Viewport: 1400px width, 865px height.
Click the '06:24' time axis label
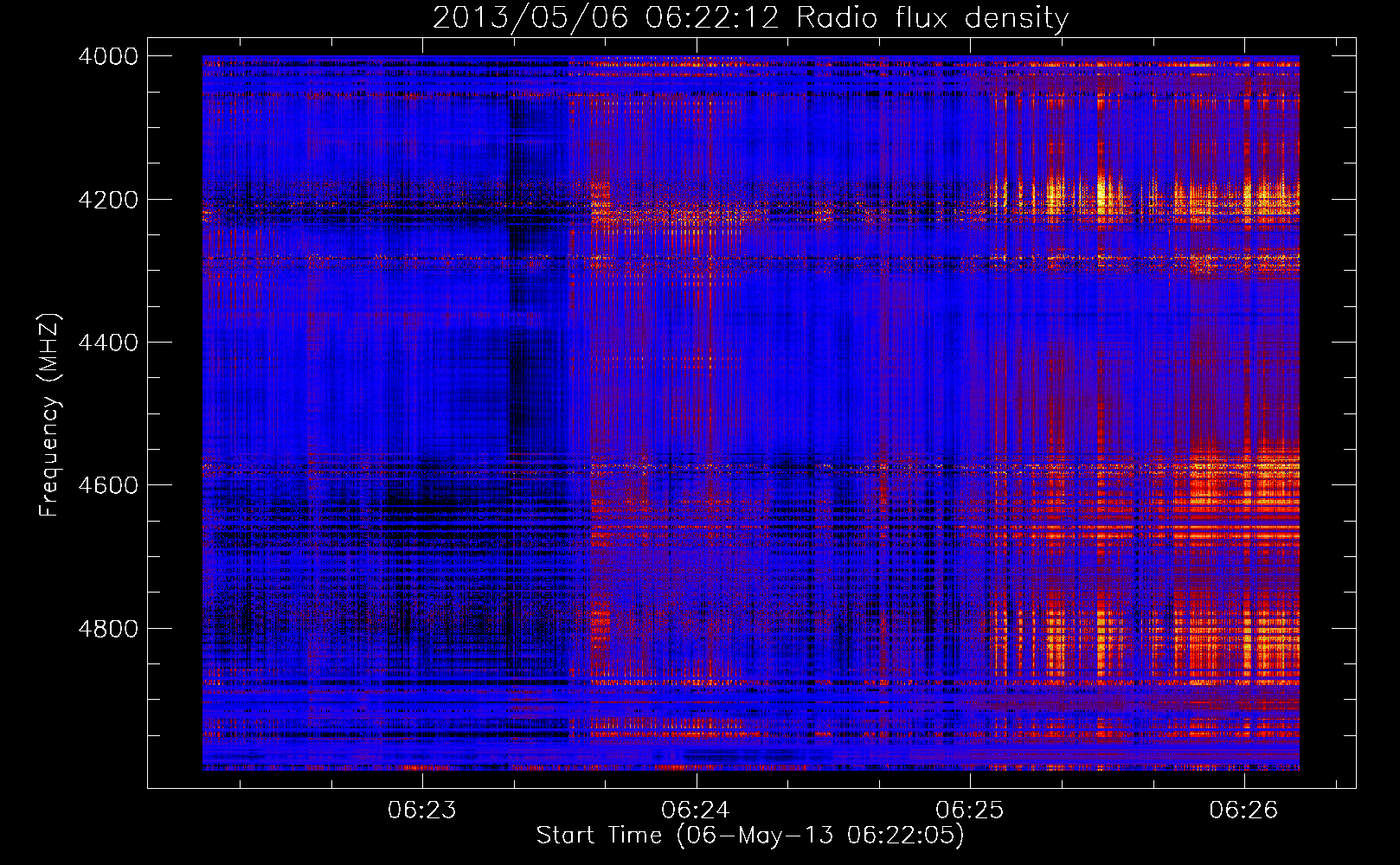696,810
